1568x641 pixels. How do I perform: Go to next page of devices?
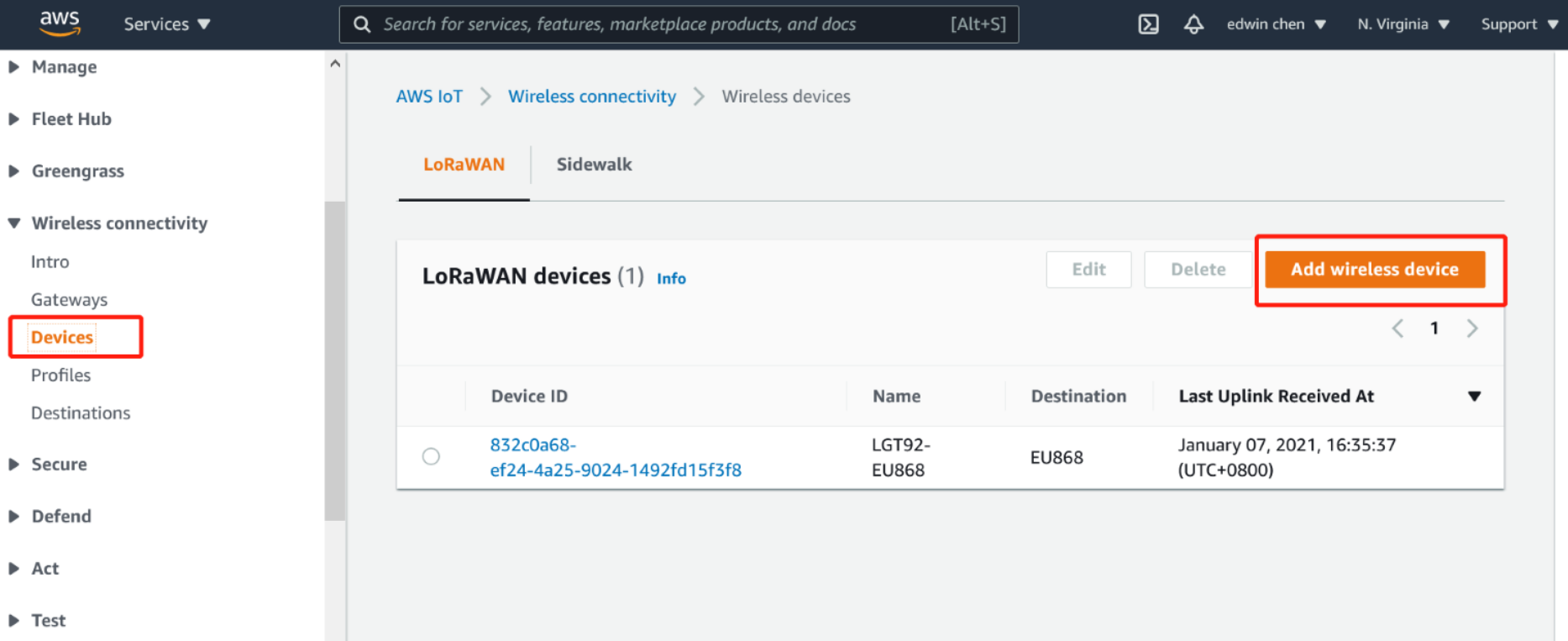coord(1471,328)
